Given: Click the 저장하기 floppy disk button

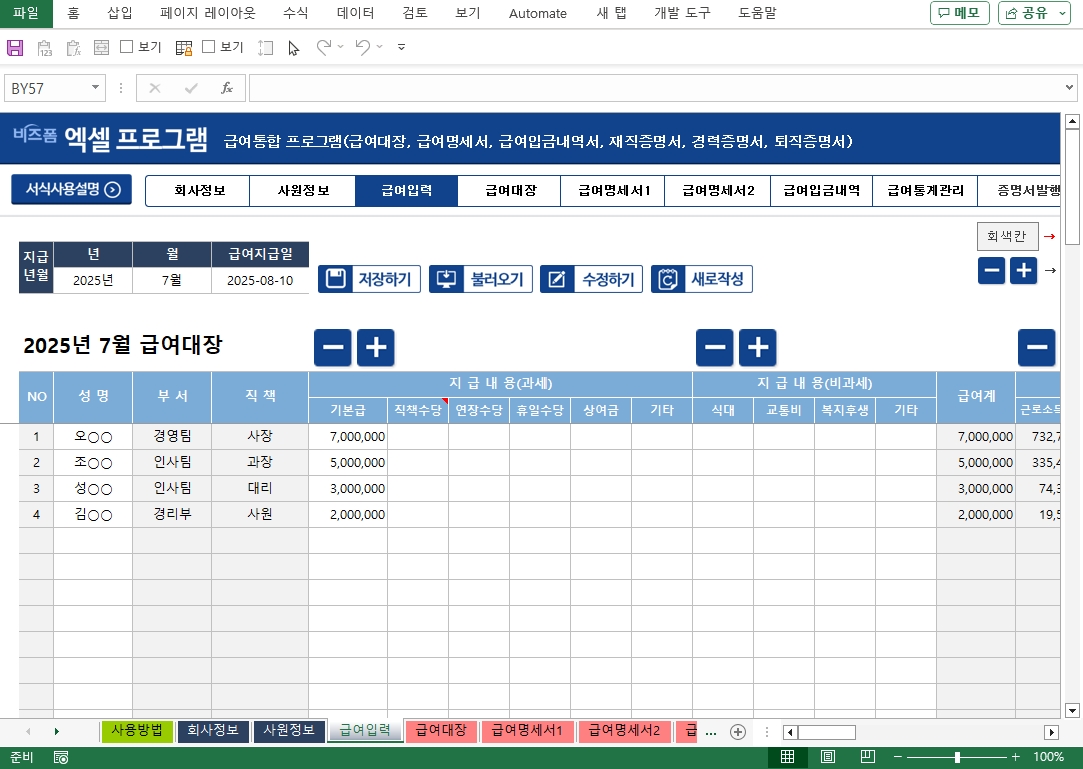Looking at the screenshot, I should click(369, 279).
